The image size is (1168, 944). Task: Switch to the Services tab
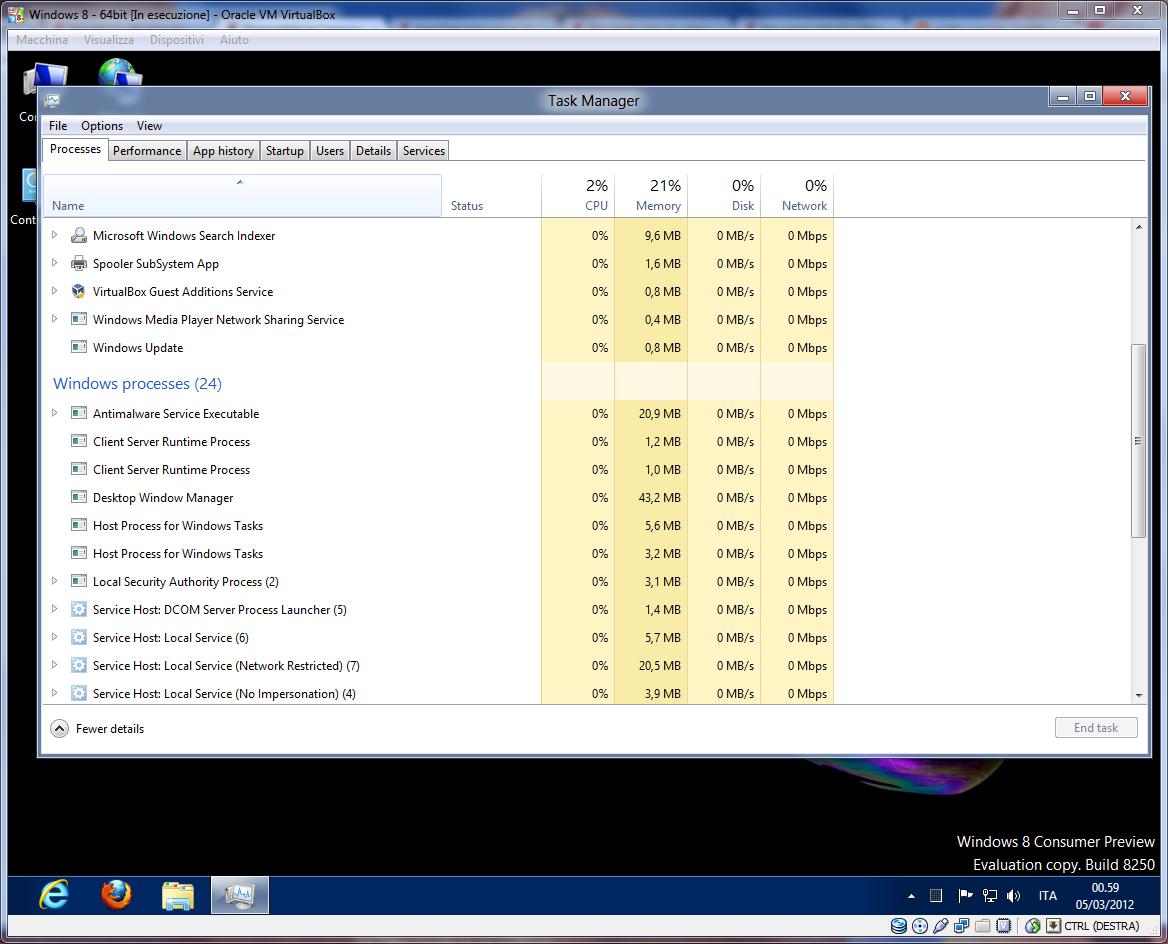(424, 151)
